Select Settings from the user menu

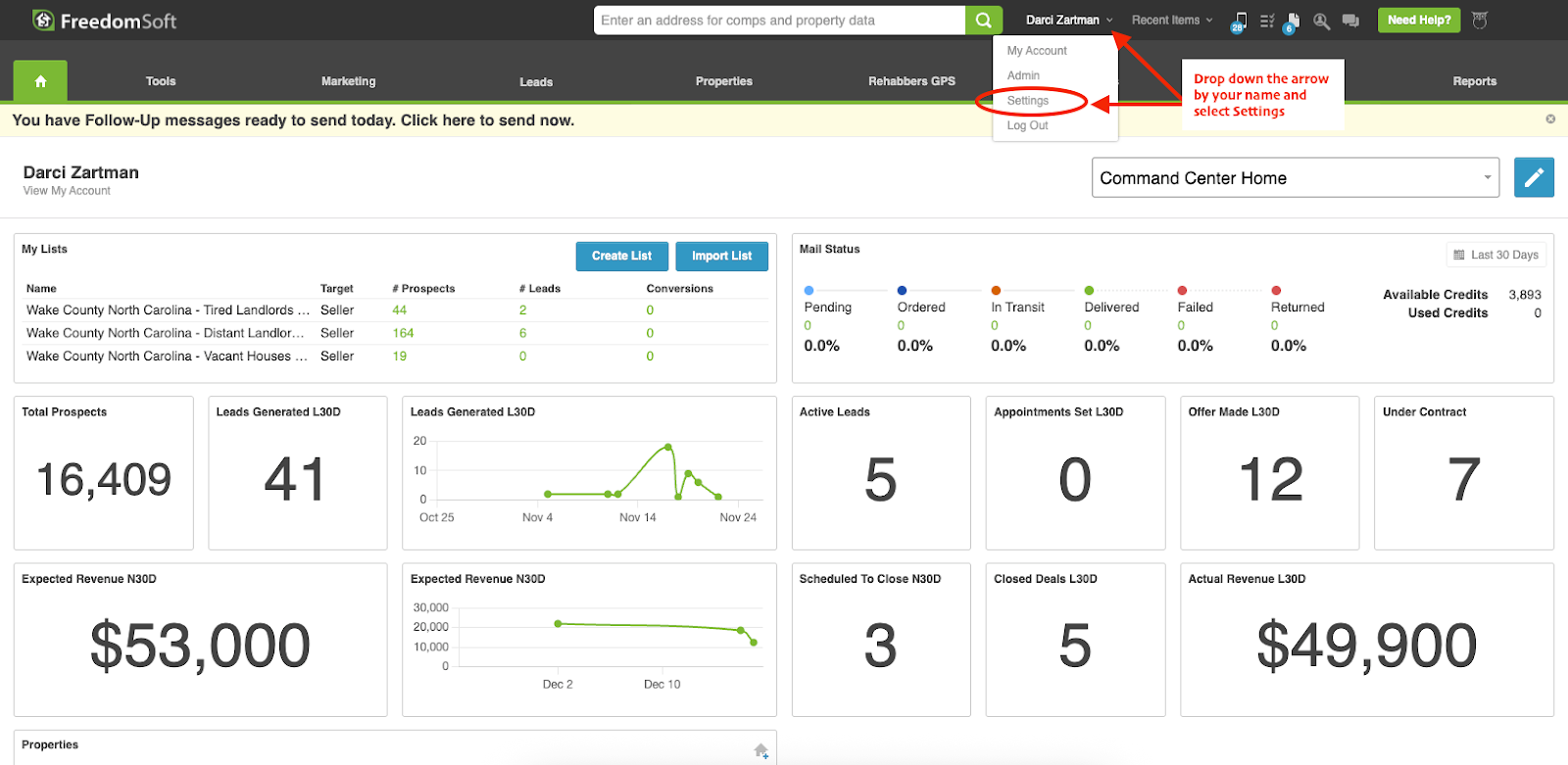(x=1028, y=101)
